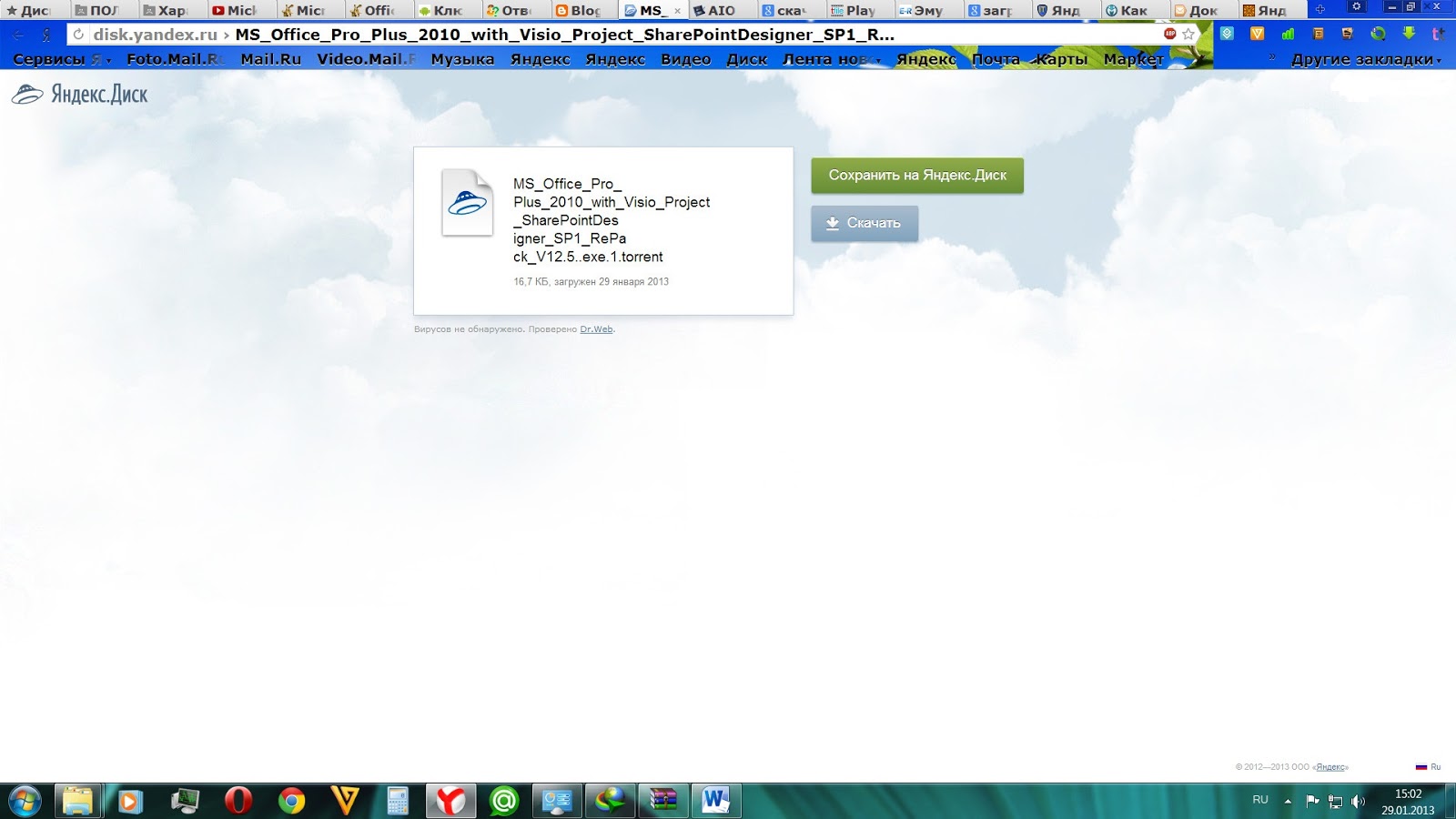Open the media player taskbar icon
Viewport: 1456px width, 819px height.
pyautogui.click(x=130, y=801)
